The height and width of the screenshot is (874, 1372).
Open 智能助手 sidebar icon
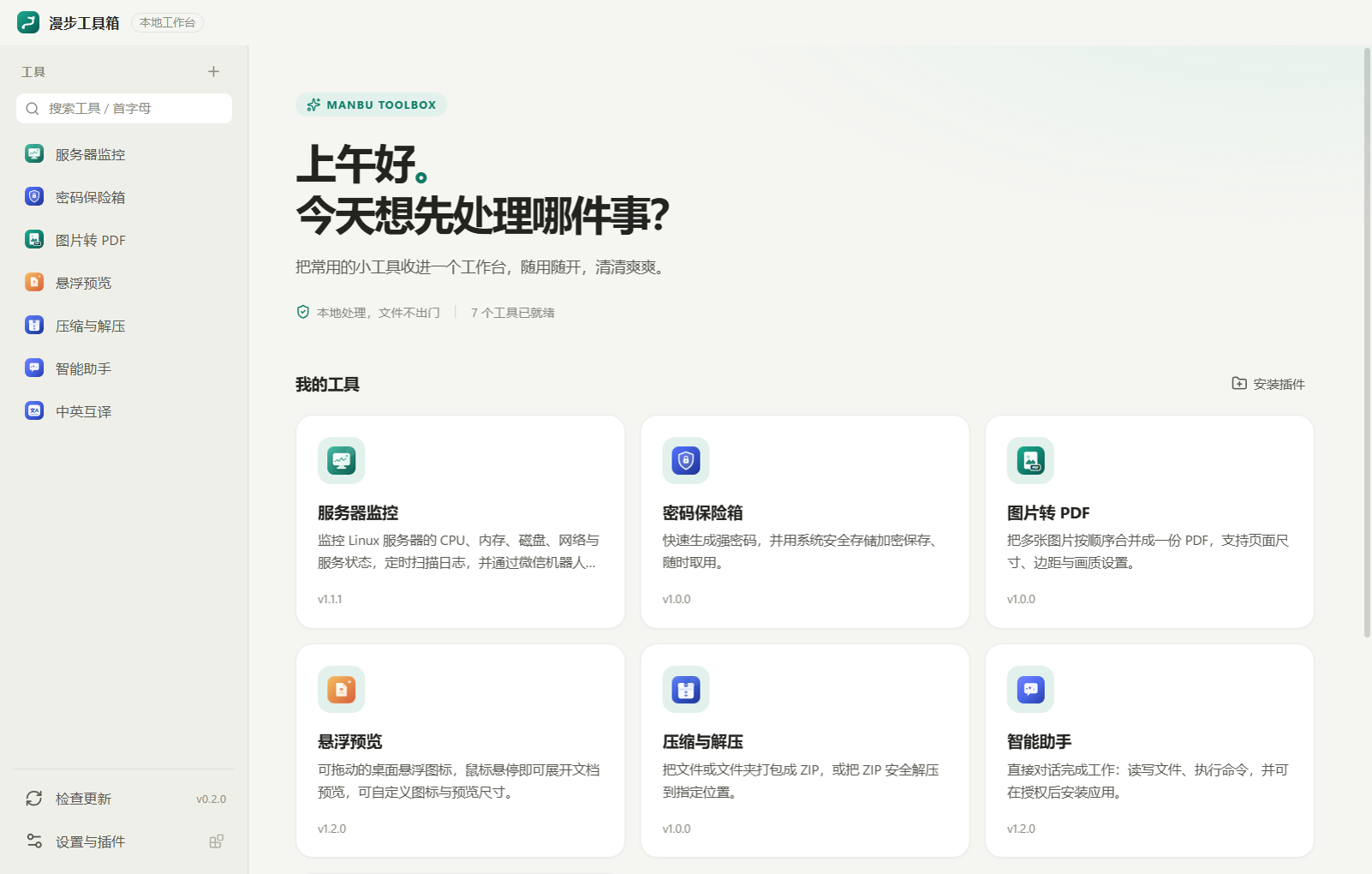pyautogui.click(x=34, y=368)
